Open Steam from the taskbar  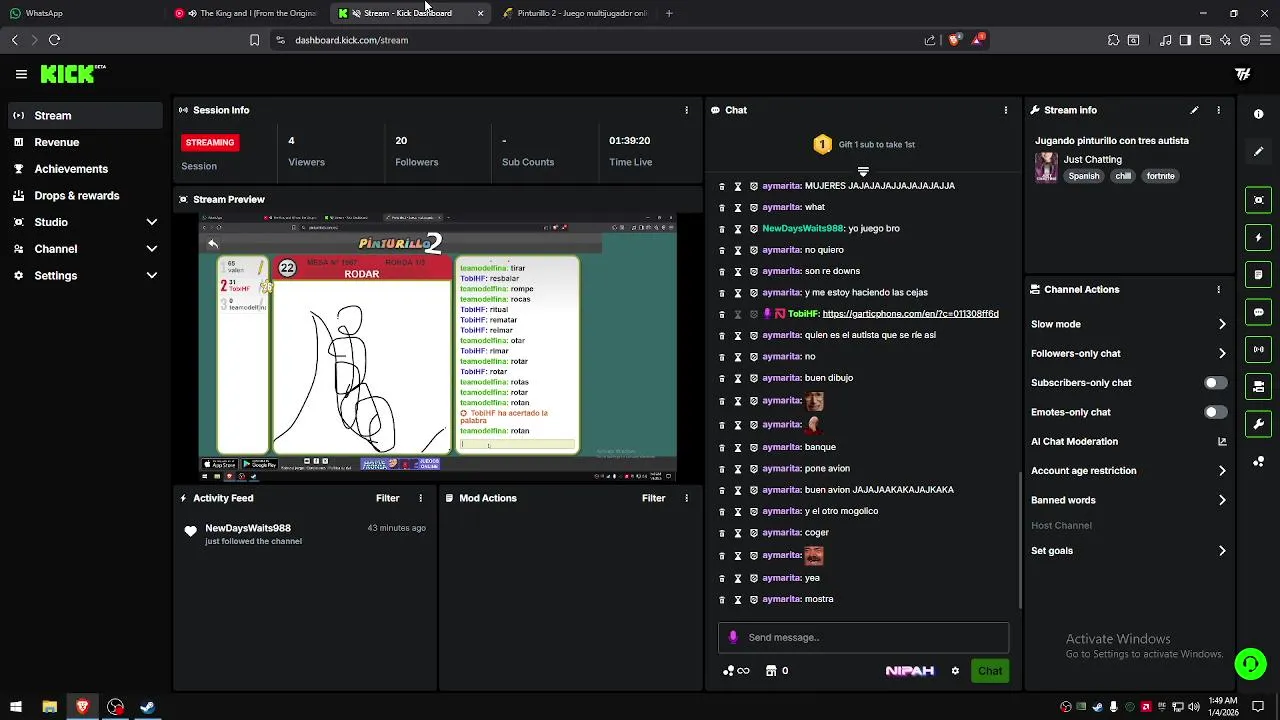point(147,707)
